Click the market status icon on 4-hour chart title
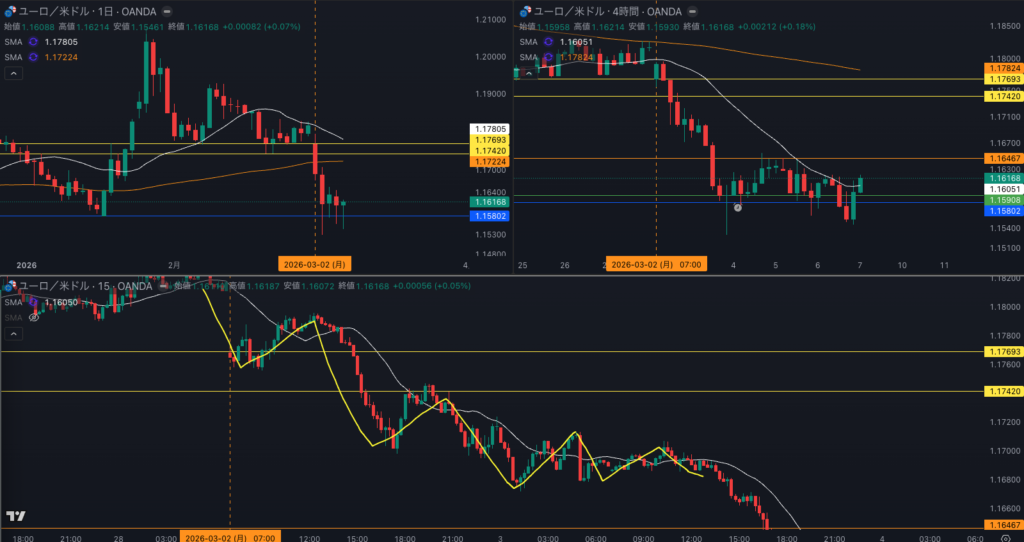 tap(691, 11)
